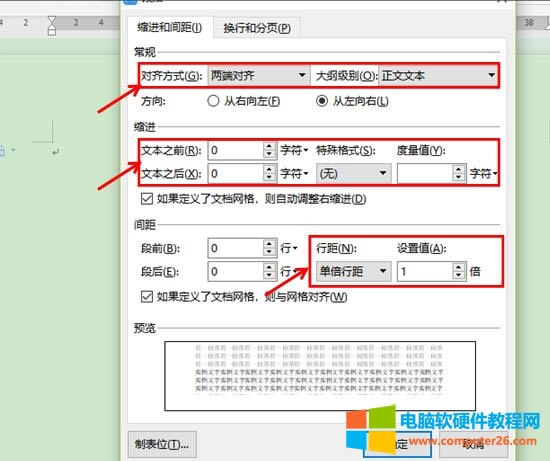Viewport: 550px width, 461px height.
Task: Open the 对齐方式 alignment dropdown
Action: (x=259, y=75)
